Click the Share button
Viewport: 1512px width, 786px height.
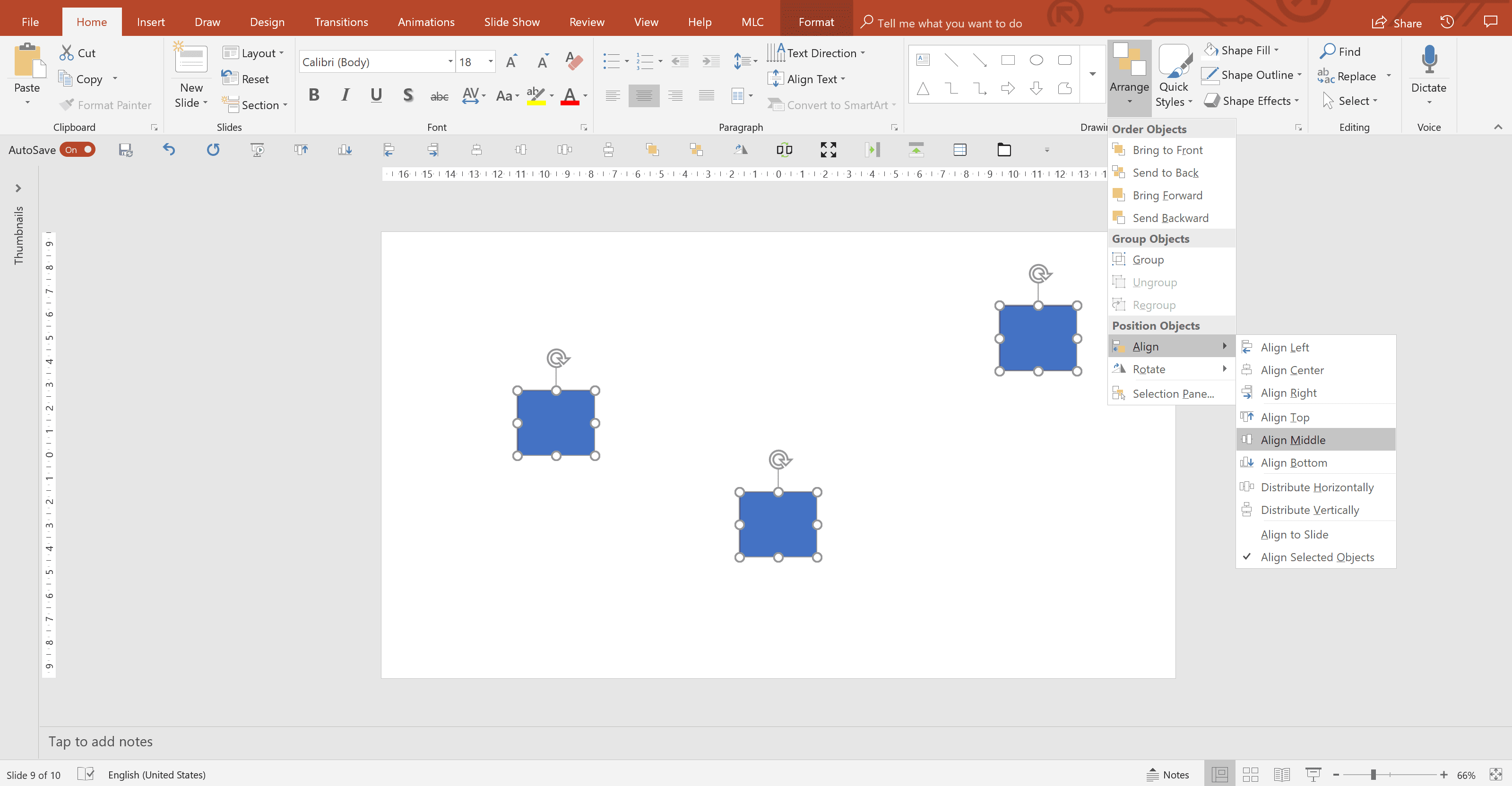pyautogui.click(x=1396, y=22)
